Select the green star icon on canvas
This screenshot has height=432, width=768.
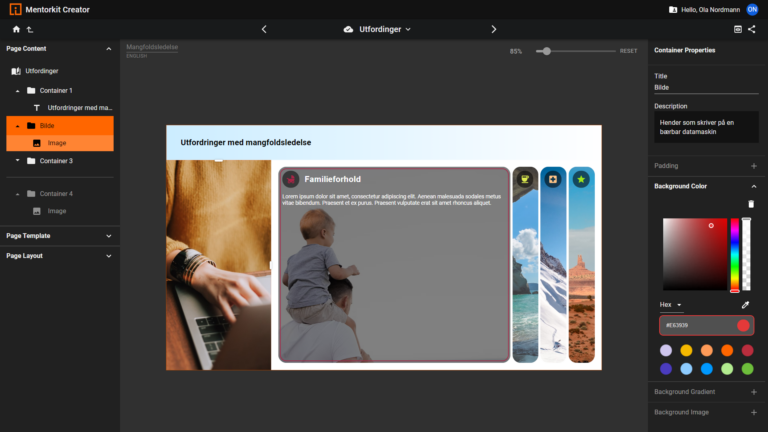pyautogui.click(x=581, y=179)
